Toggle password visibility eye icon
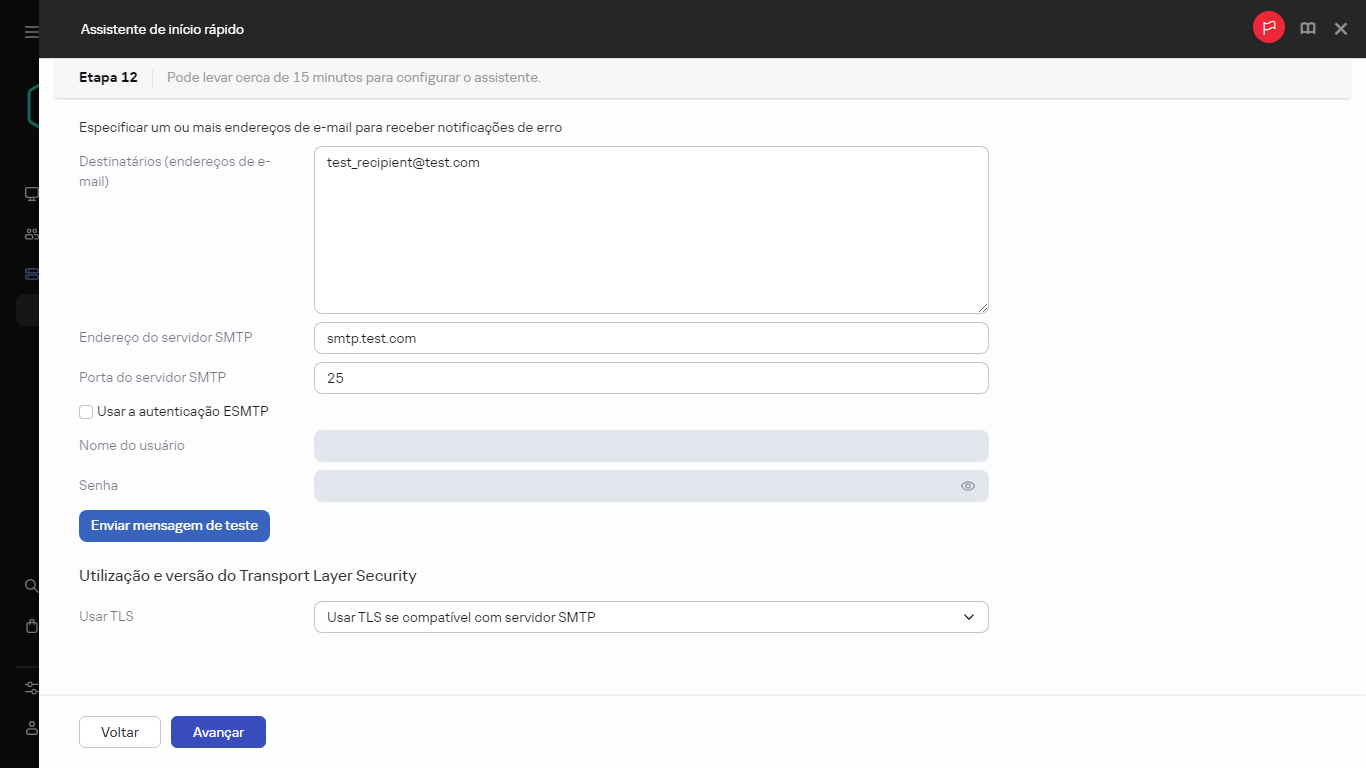 click(x=967, y=486)
